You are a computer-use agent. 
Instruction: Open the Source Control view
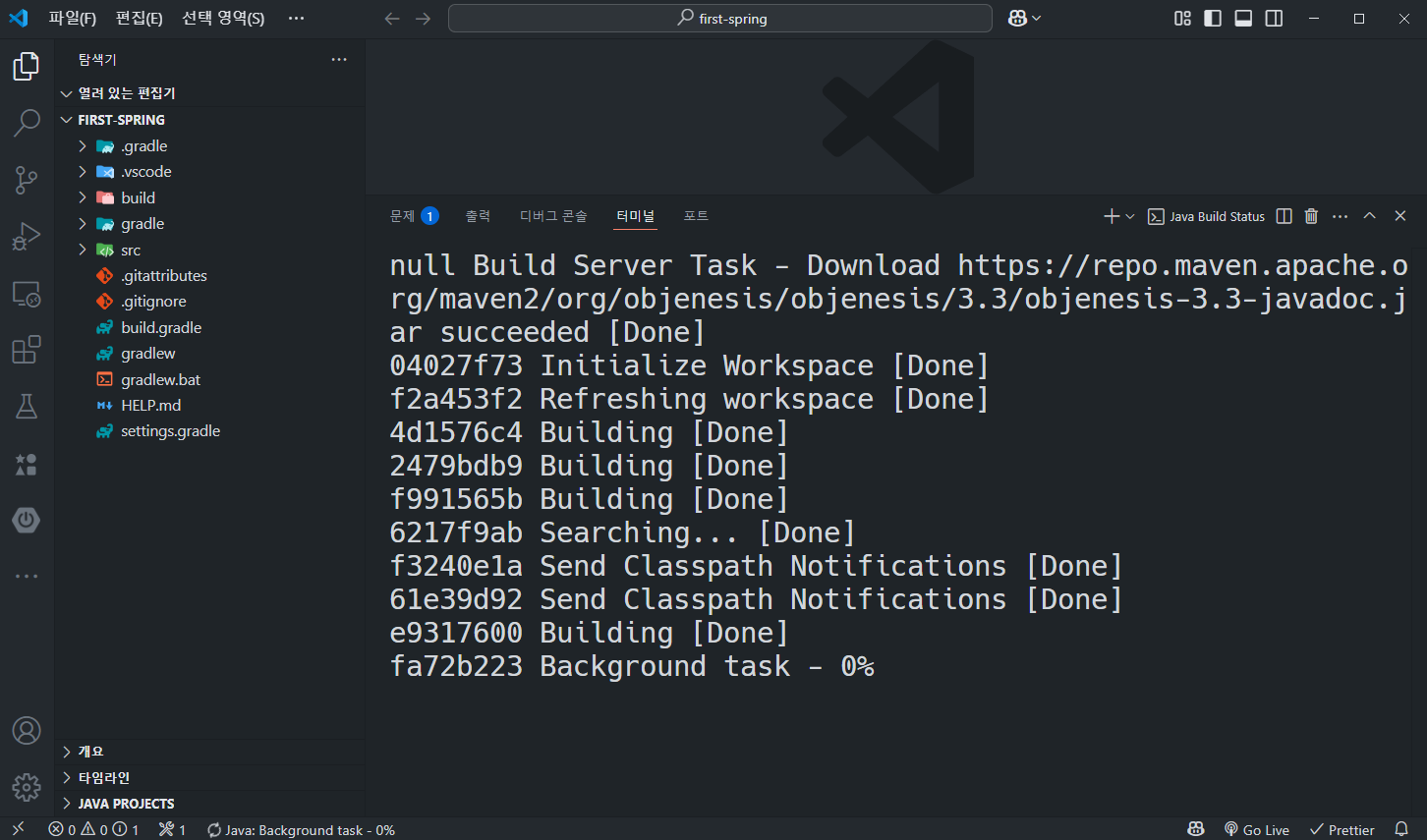pyautogui.click(x=27, y=180)
